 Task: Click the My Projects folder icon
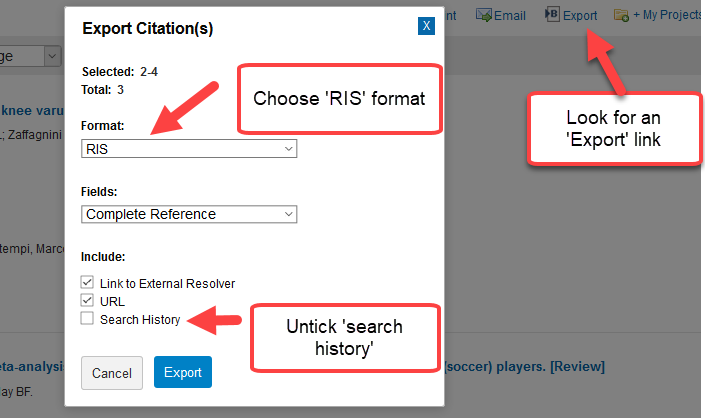pyautogui.click(x=621, y=15)
